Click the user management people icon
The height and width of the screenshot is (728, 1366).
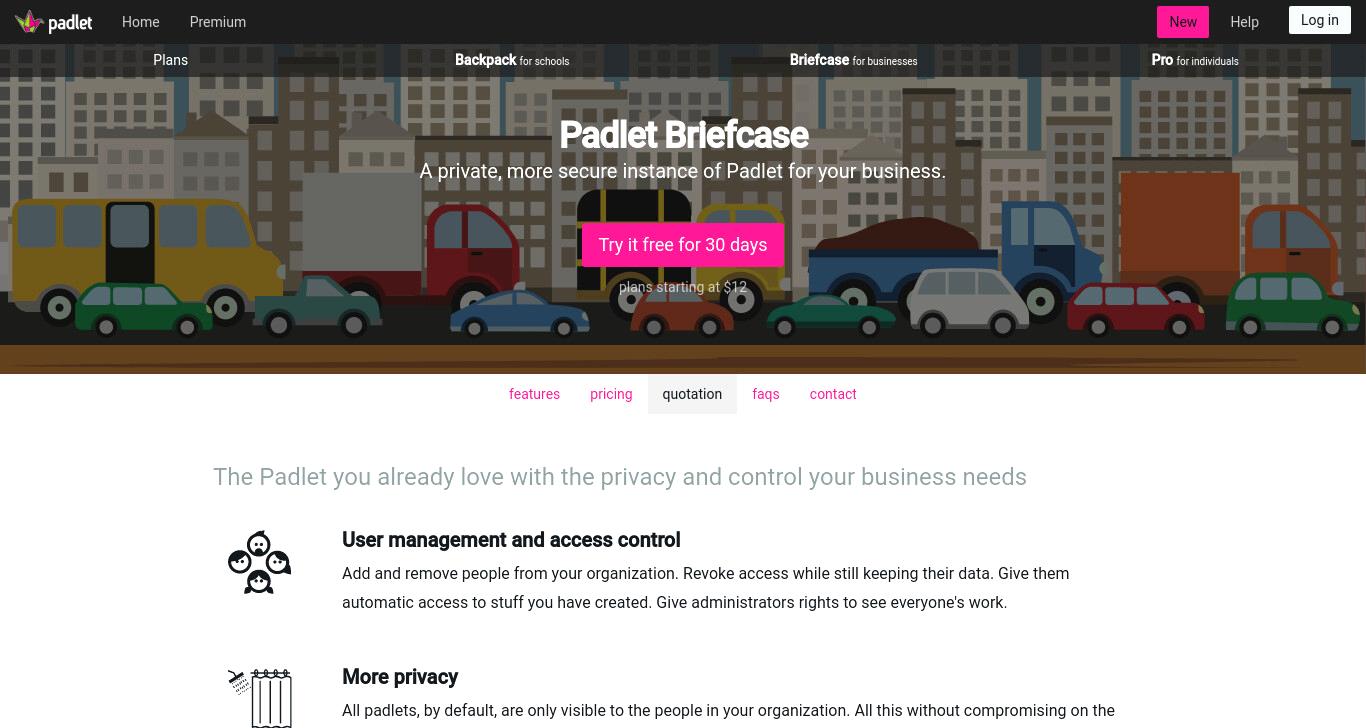click(259, 562)
